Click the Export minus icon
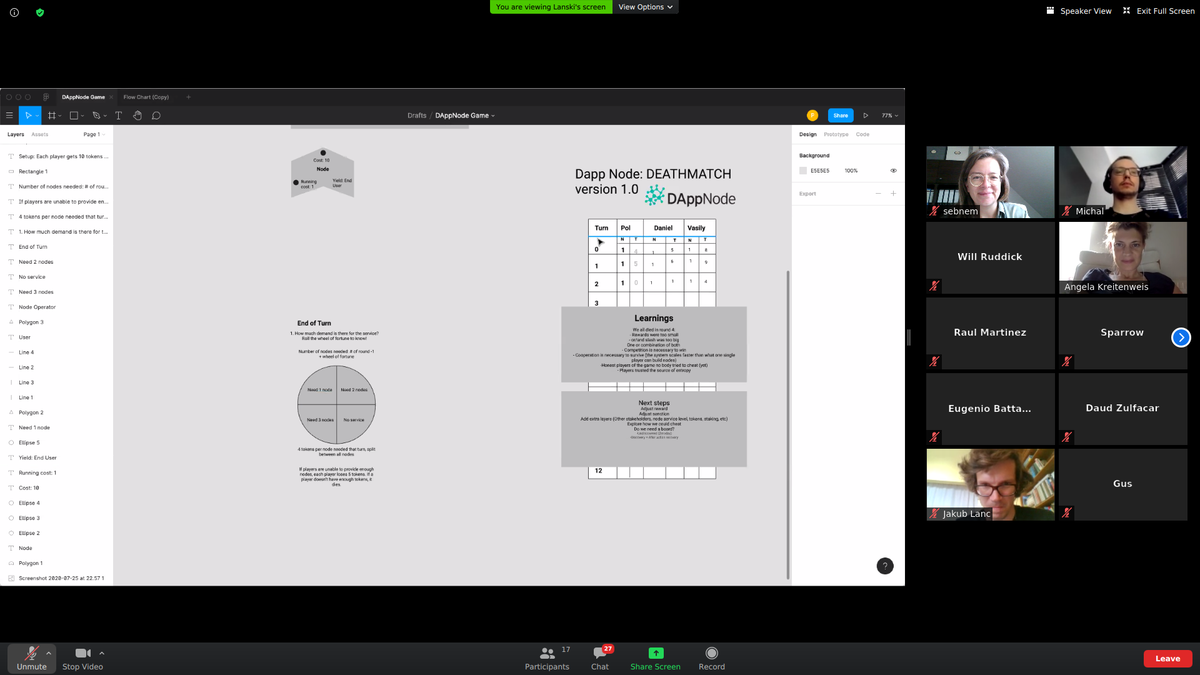This screenshot has width=1200, height=675. 878,194
